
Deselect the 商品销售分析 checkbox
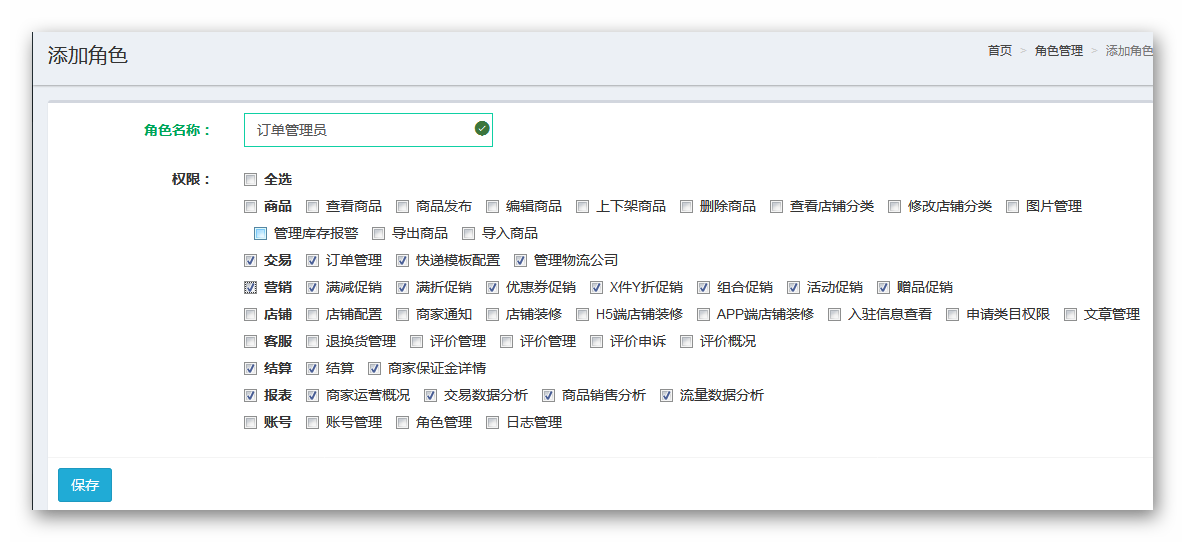point(549,395)
